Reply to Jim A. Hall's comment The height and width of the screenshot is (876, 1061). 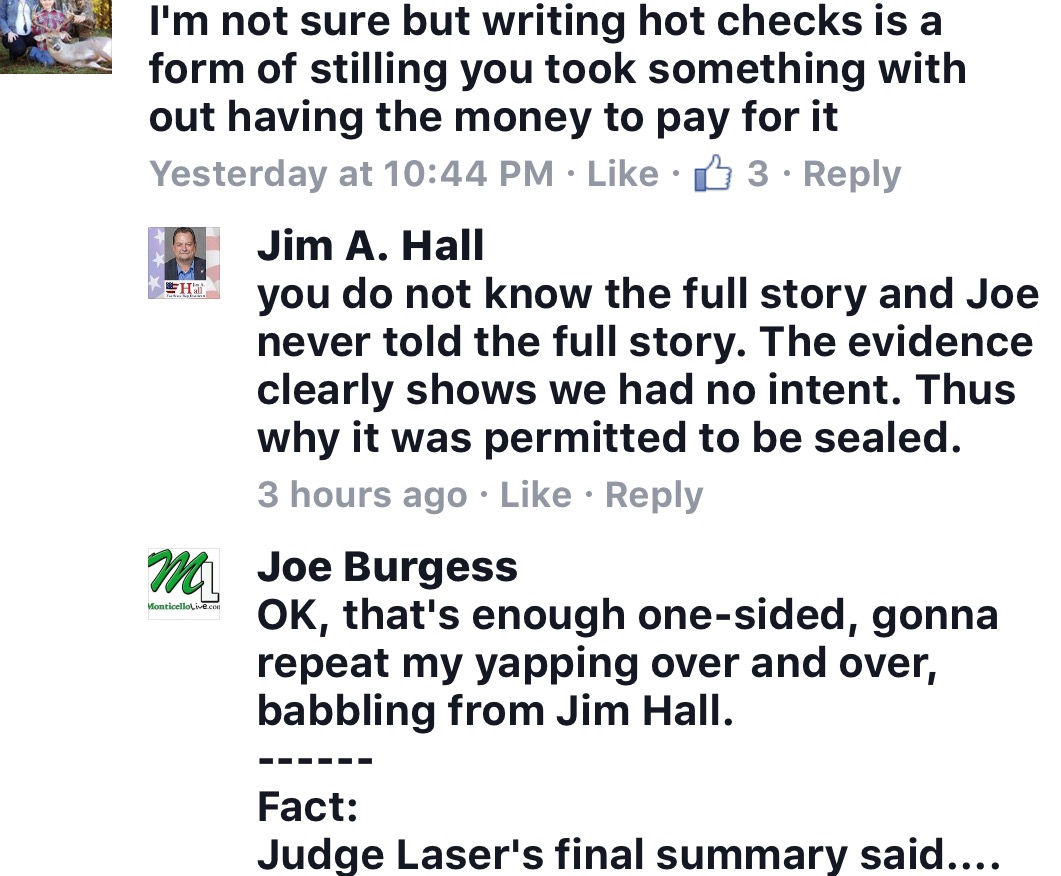(x=654, y=495)
